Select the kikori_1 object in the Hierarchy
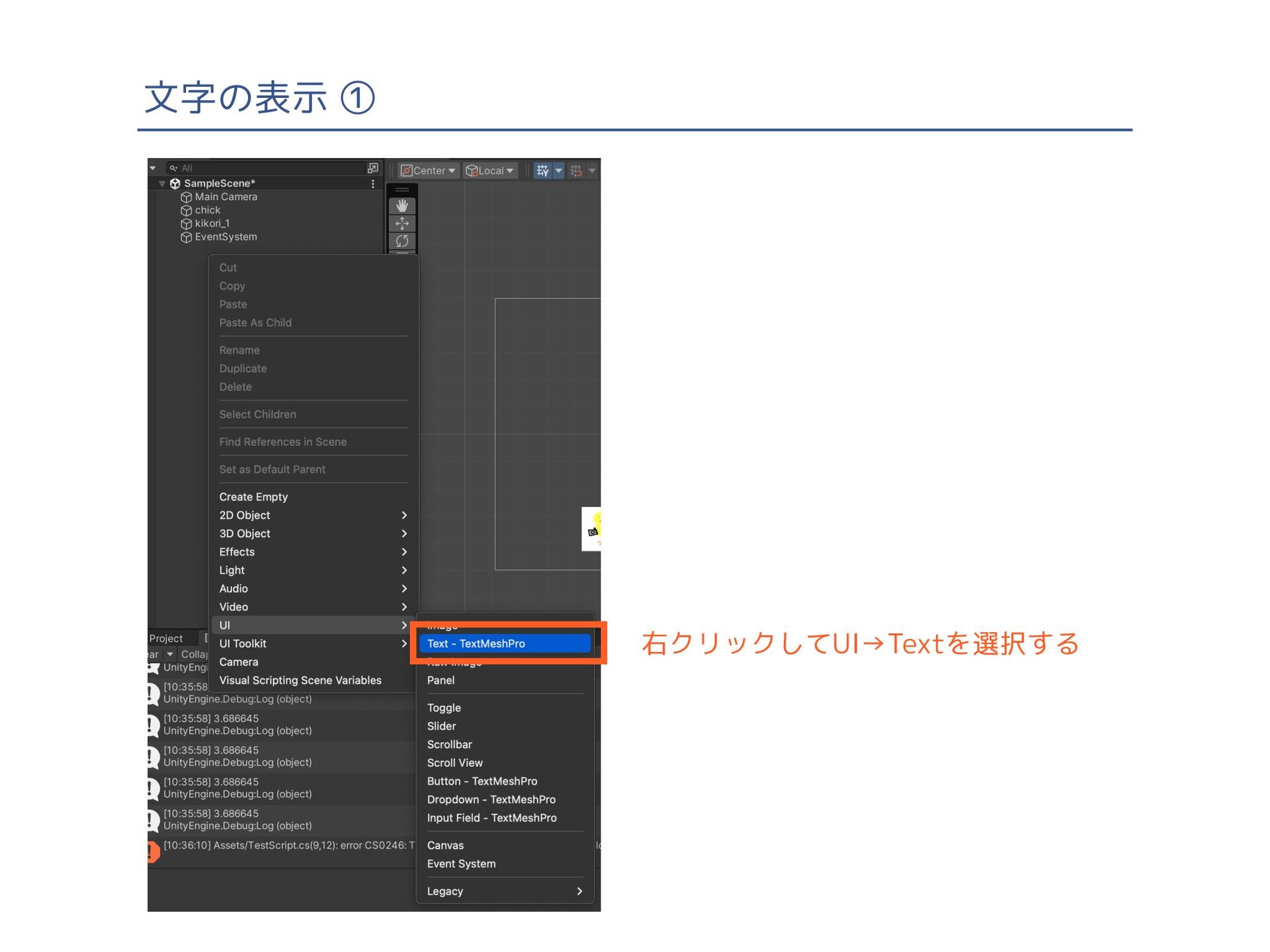 (x=212, y=223)
